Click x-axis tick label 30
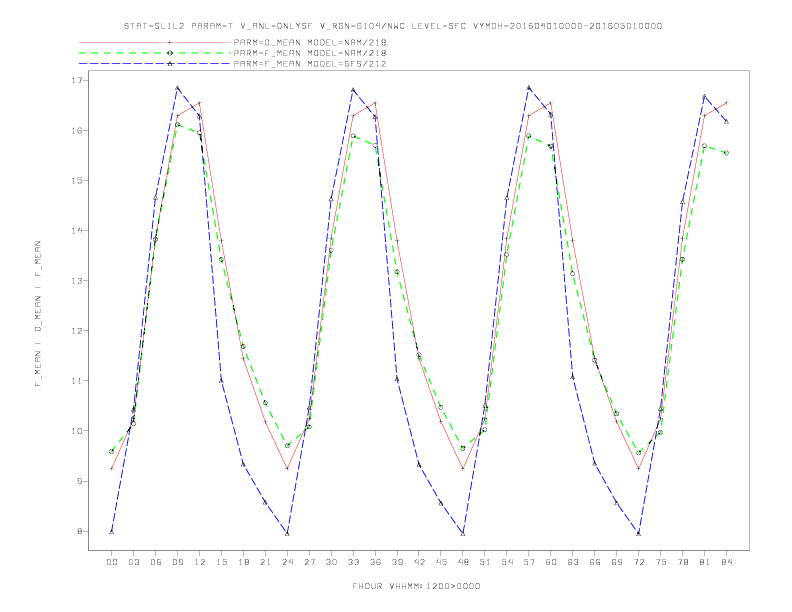The width and height of the screenshot is (792, 612). coord(331,562)
